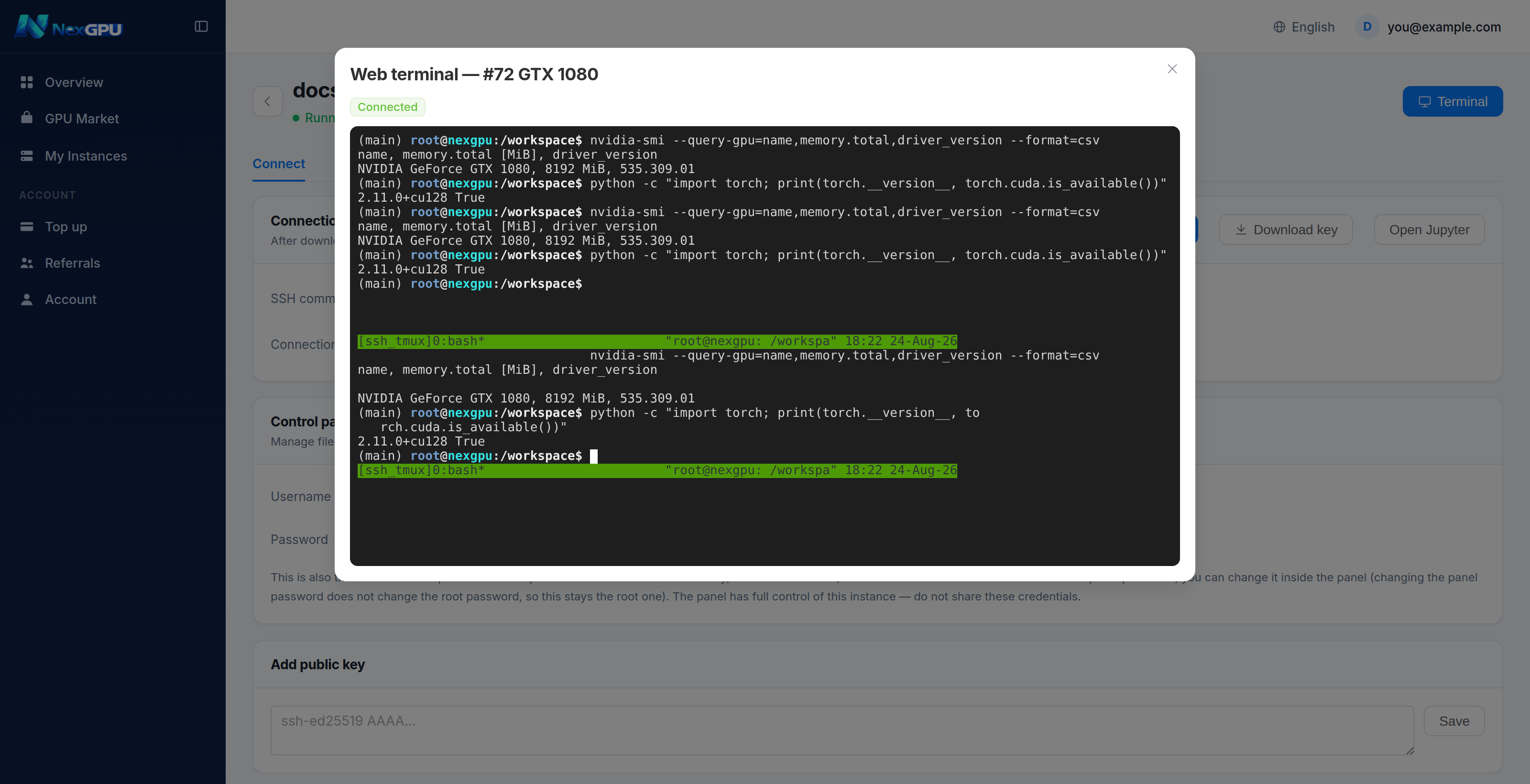Click the Overview grid icon
The height and width of the screenshot is (784, 1530).
[x=27, y=83]
